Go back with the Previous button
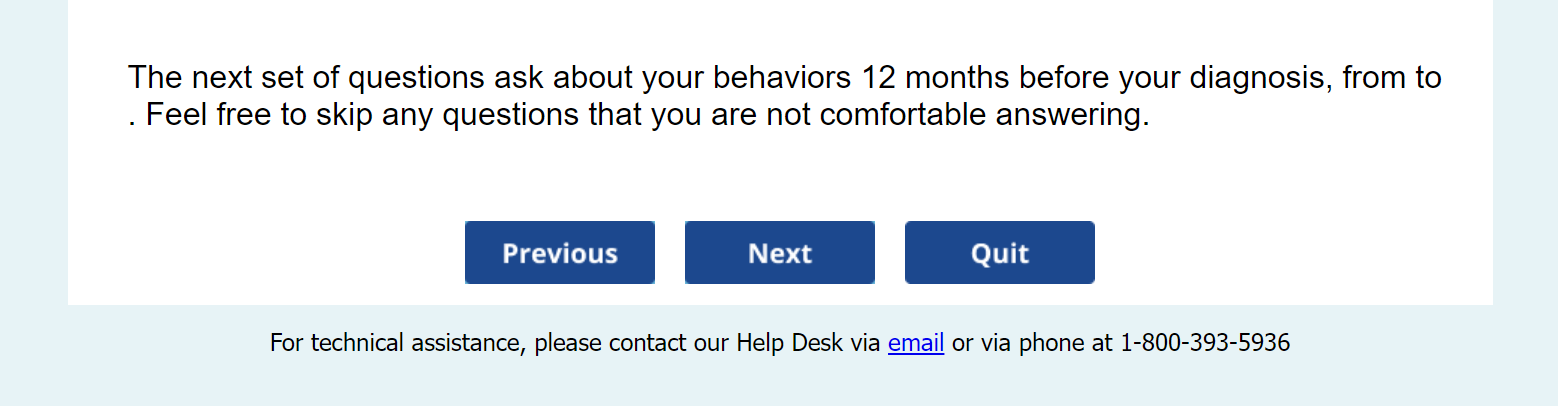 pyautogui.click(x=559, y=253)
